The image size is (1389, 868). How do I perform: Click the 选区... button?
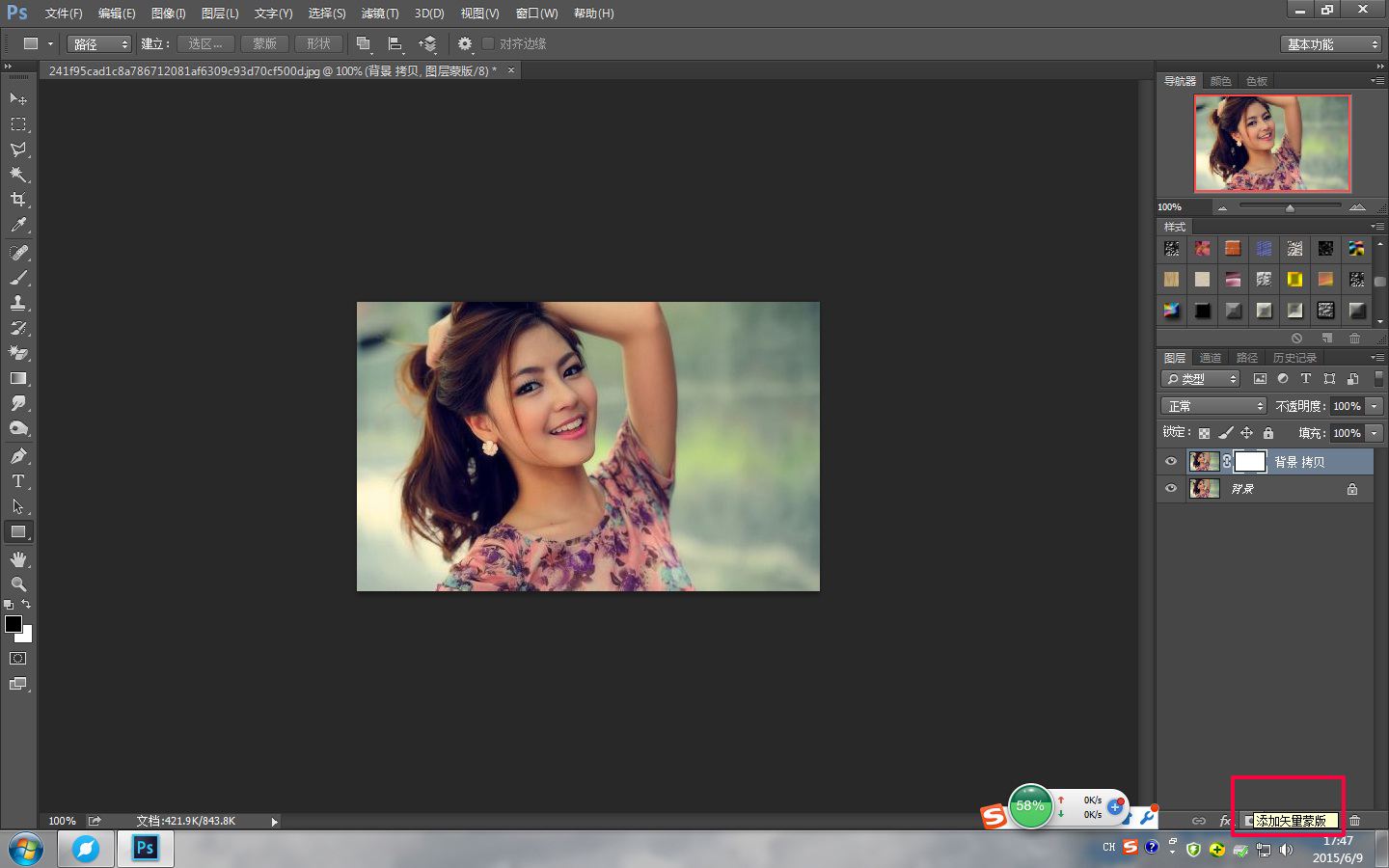click(205, 44)
